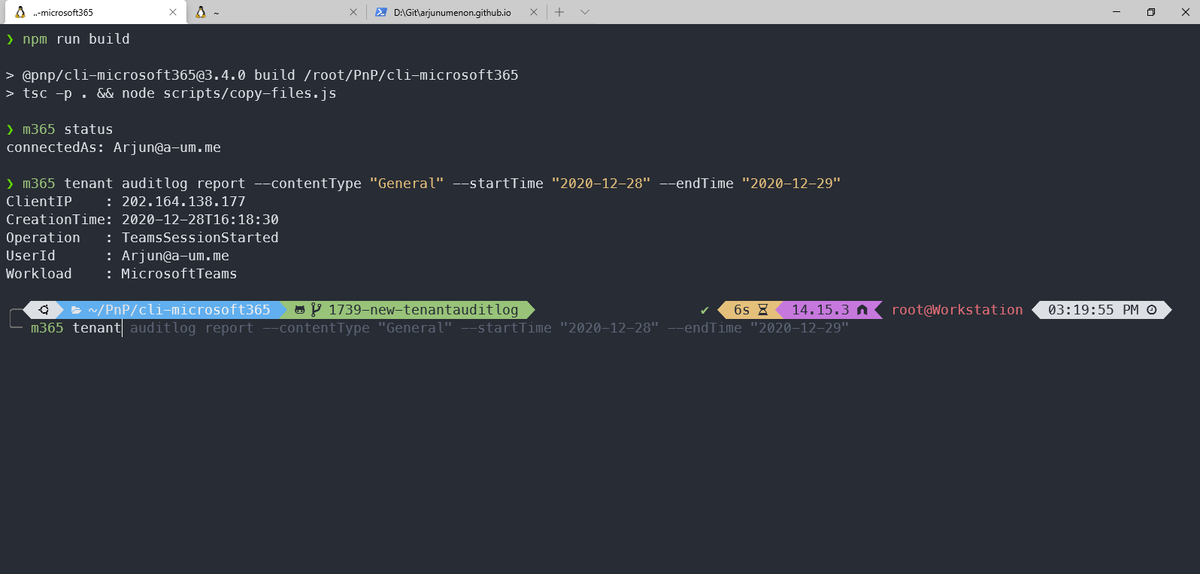Click the GitHub cat icon in the prompt
This screenshot has width=1200, height=574.
point(298,310)
